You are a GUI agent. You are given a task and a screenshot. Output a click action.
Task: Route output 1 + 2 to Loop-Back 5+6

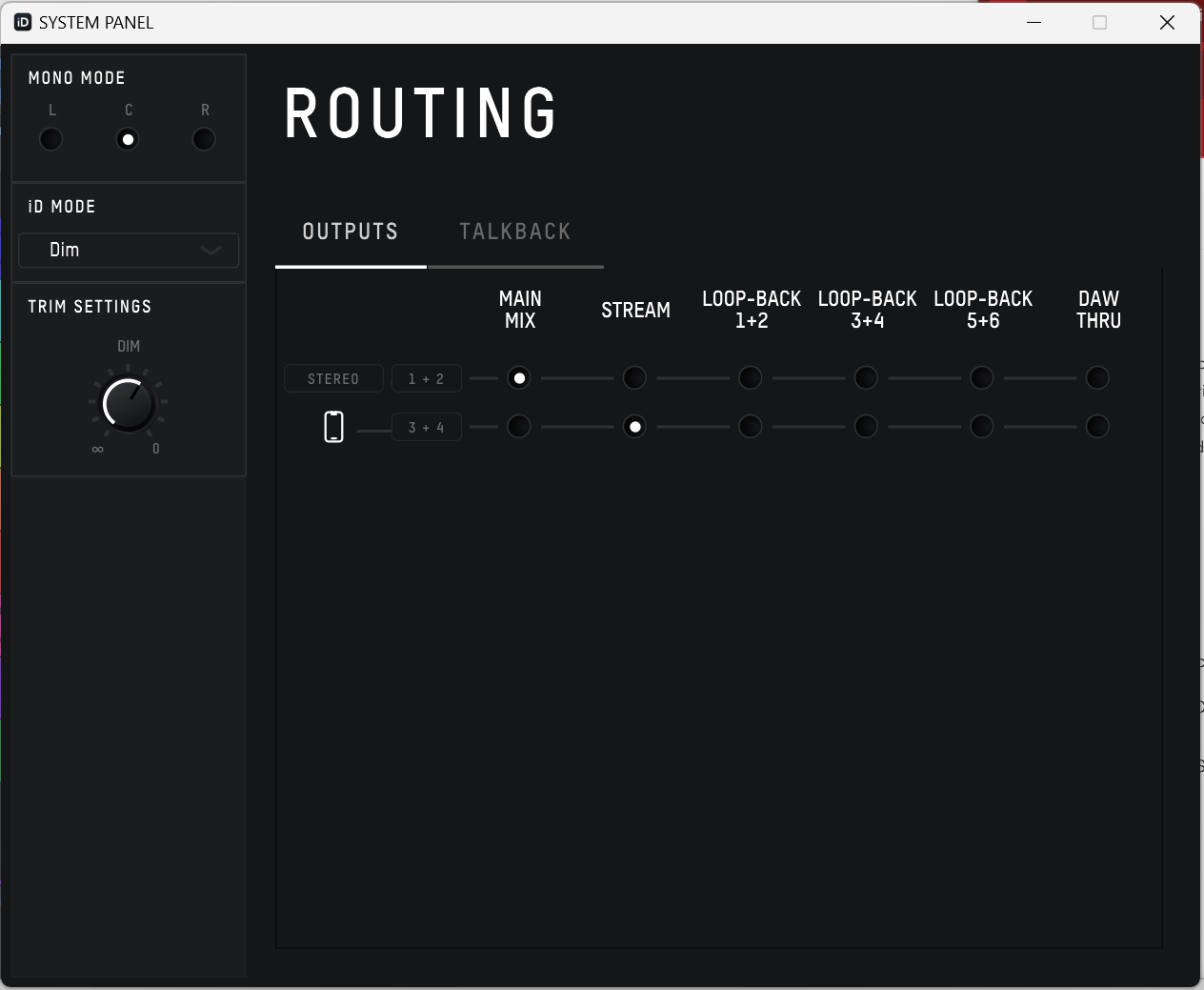coord(982,378)
